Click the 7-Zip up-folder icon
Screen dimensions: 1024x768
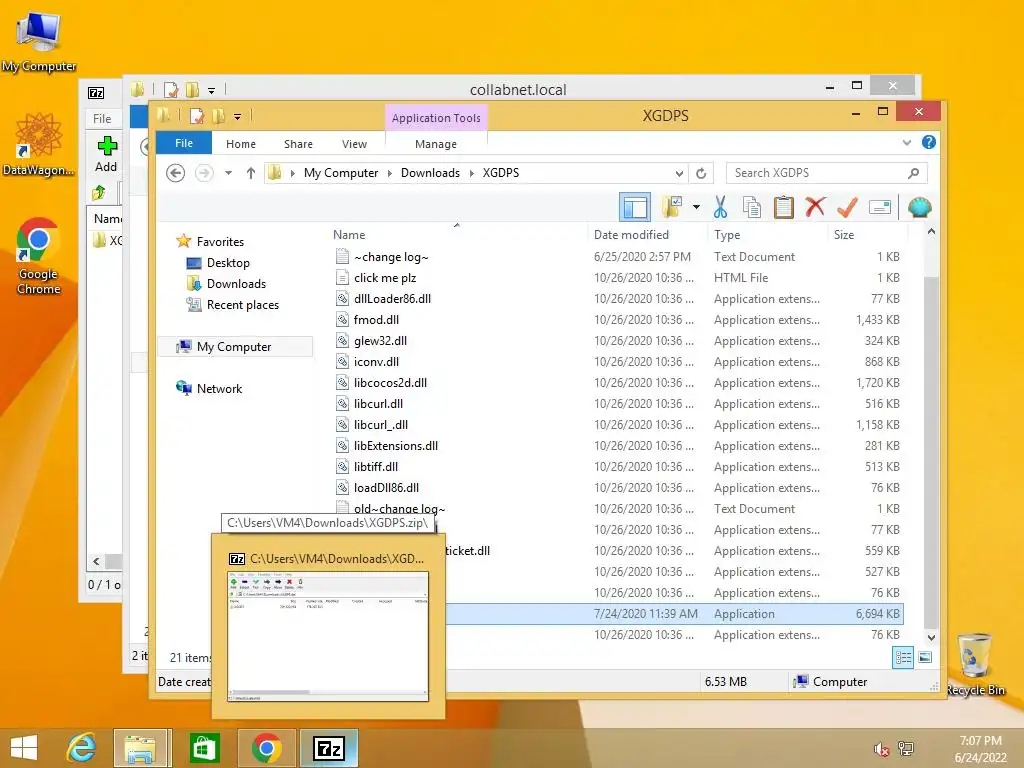click(99, 192)
